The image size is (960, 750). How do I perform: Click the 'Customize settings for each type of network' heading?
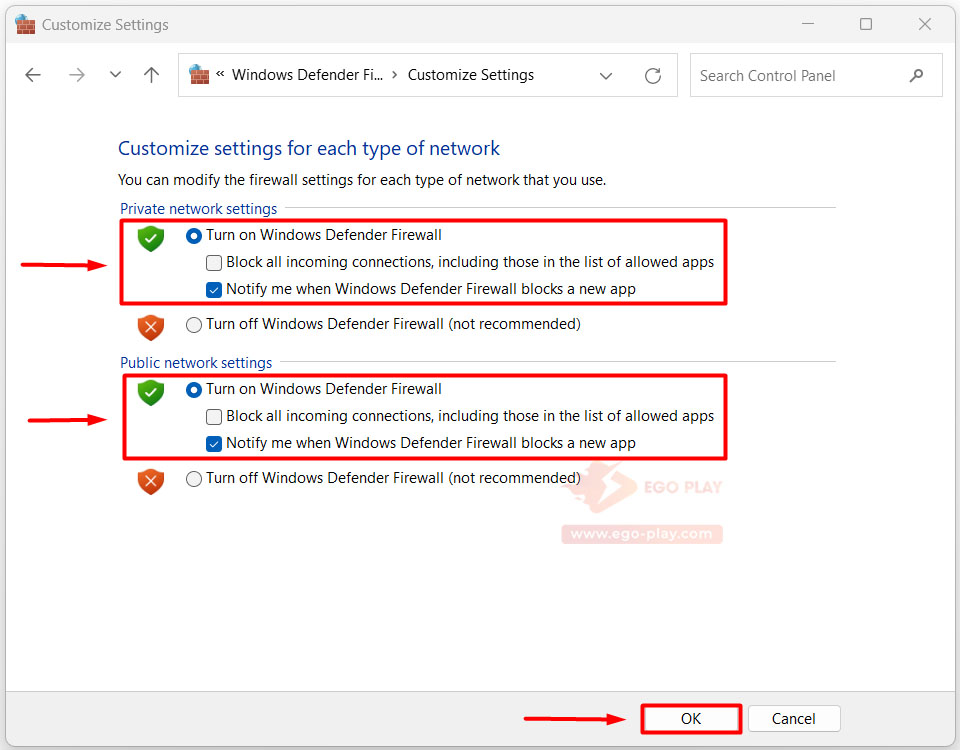pos(309,149)
